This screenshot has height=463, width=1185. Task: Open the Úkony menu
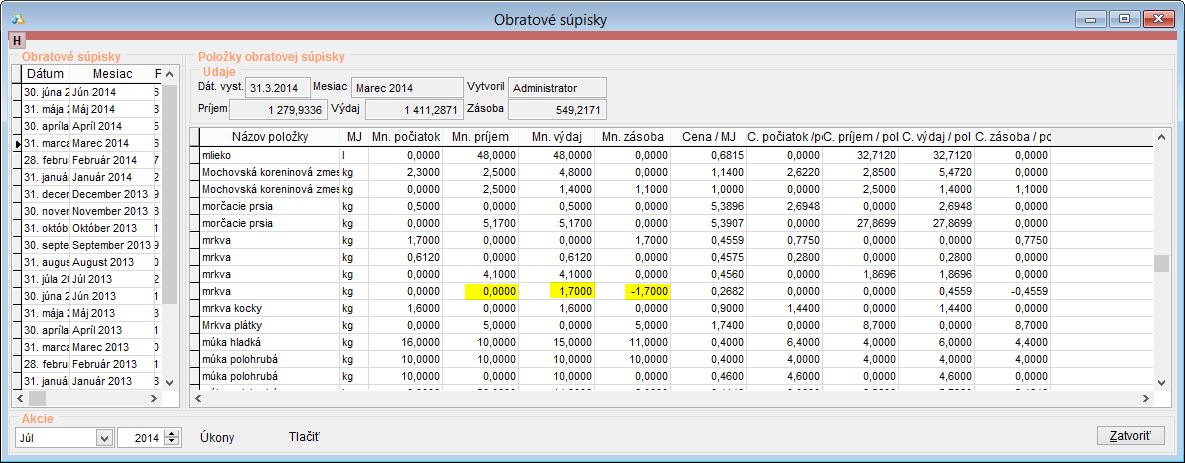[217, 437]
